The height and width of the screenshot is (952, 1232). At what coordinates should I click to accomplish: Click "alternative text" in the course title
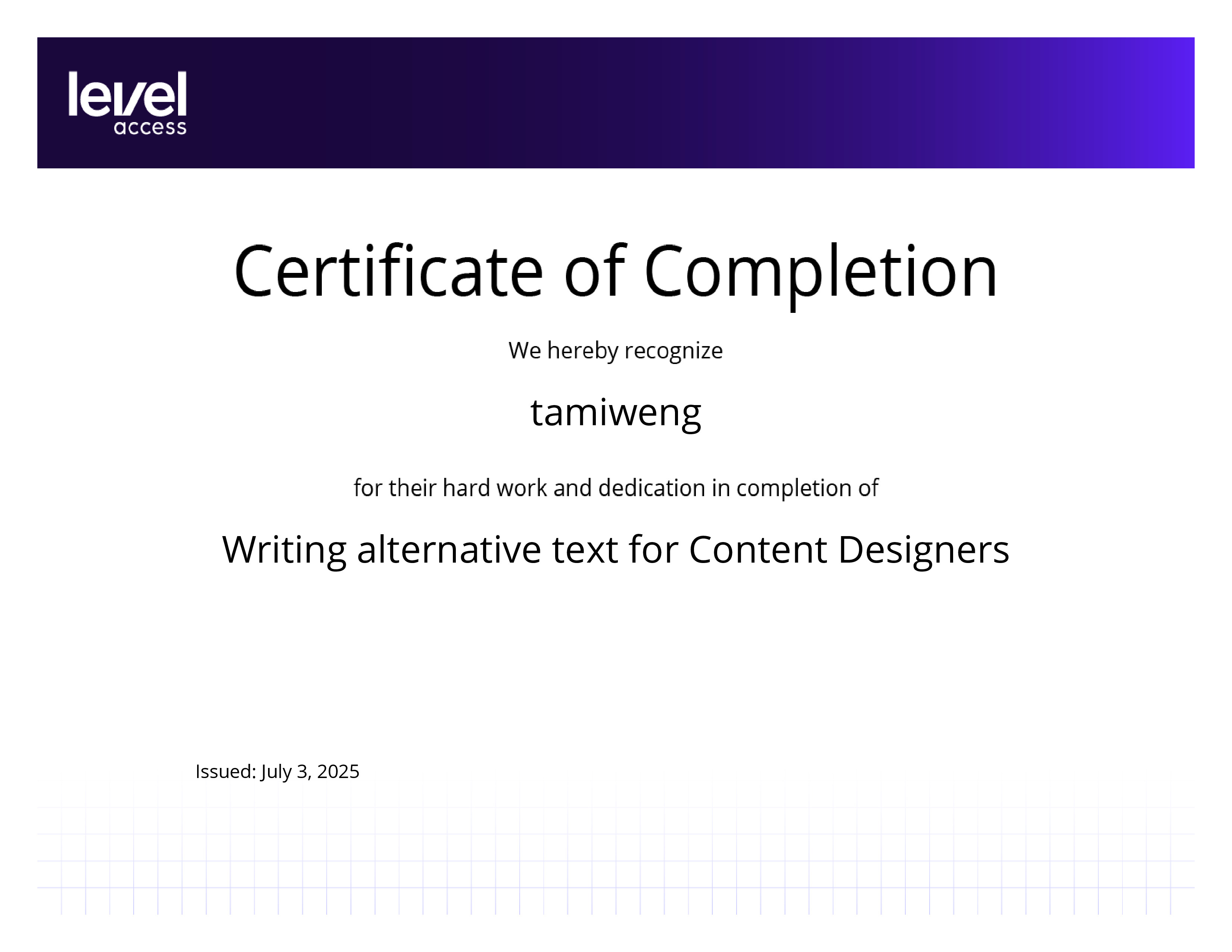click(x=487, y=549)
